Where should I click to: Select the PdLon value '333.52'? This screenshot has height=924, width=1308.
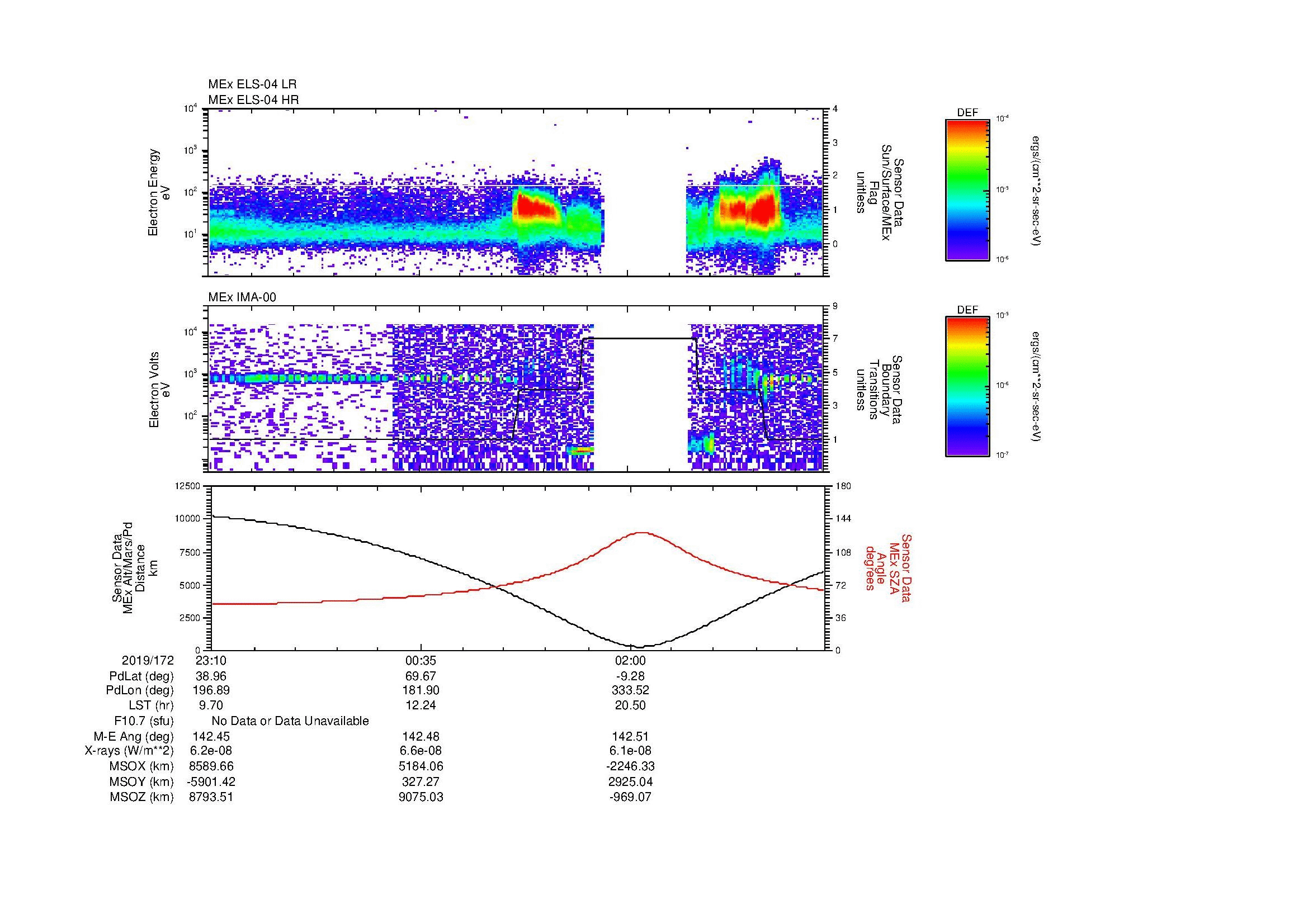tap(631, 690)
